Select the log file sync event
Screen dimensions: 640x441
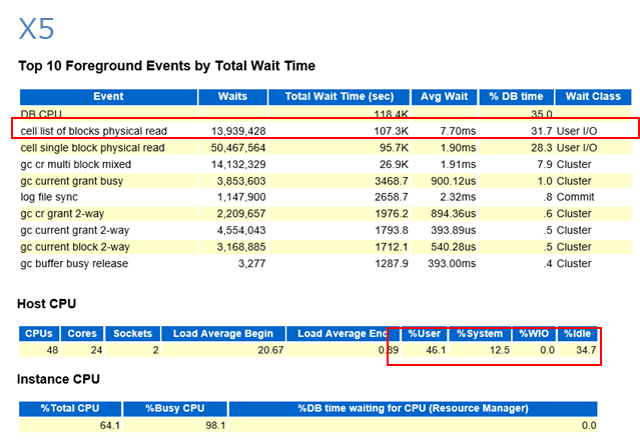[x=50, y=199]
